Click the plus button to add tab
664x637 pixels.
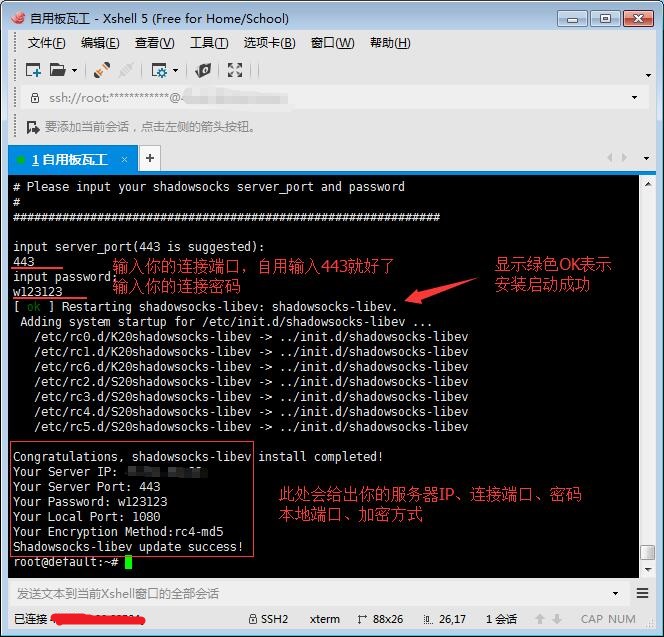[x=149, y=158]
